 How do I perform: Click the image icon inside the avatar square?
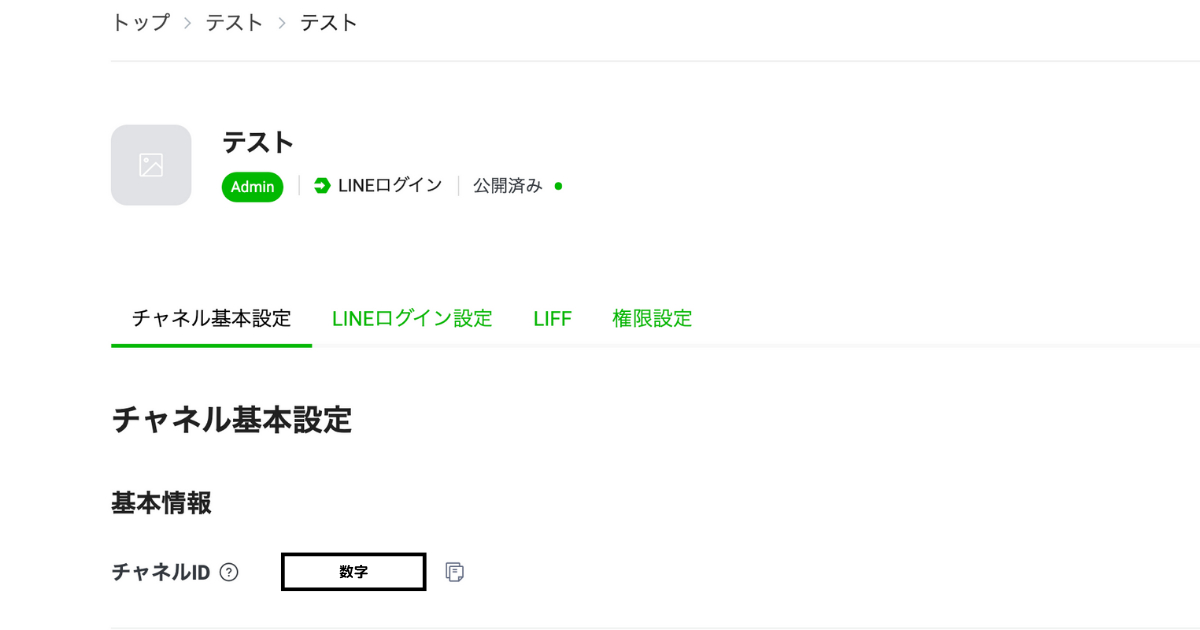coord(151,165)
